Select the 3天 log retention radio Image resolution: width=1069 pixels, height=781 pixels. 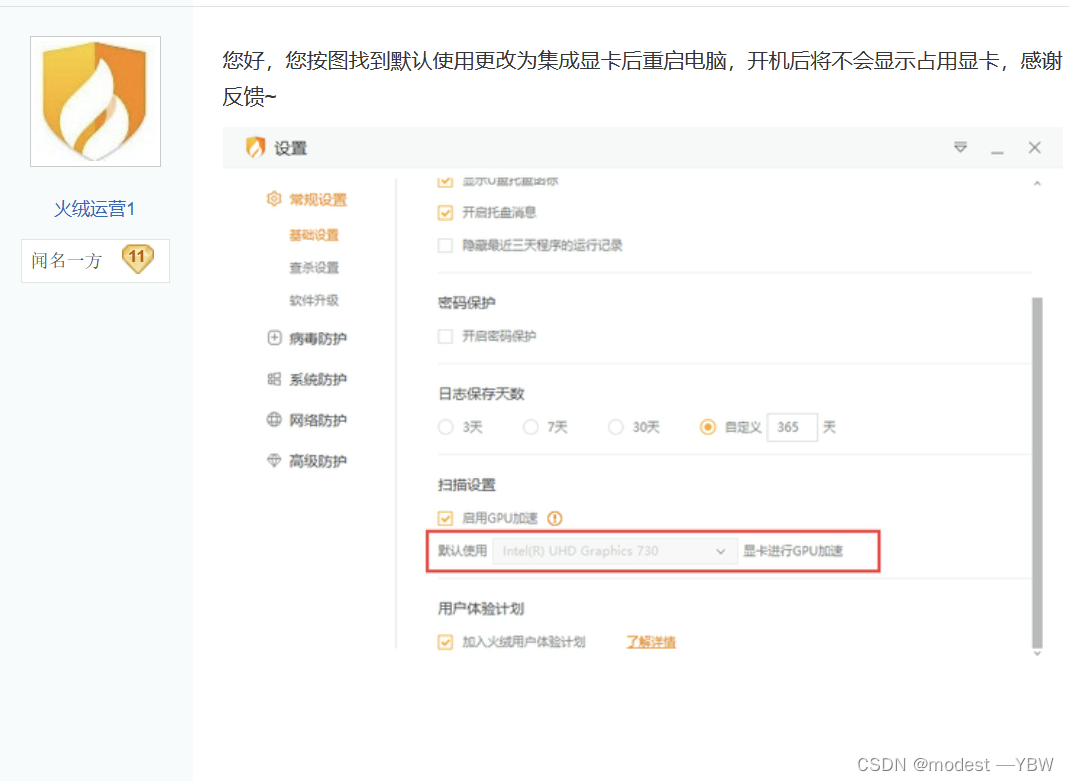pyautogui.click(x=445, y=427)
